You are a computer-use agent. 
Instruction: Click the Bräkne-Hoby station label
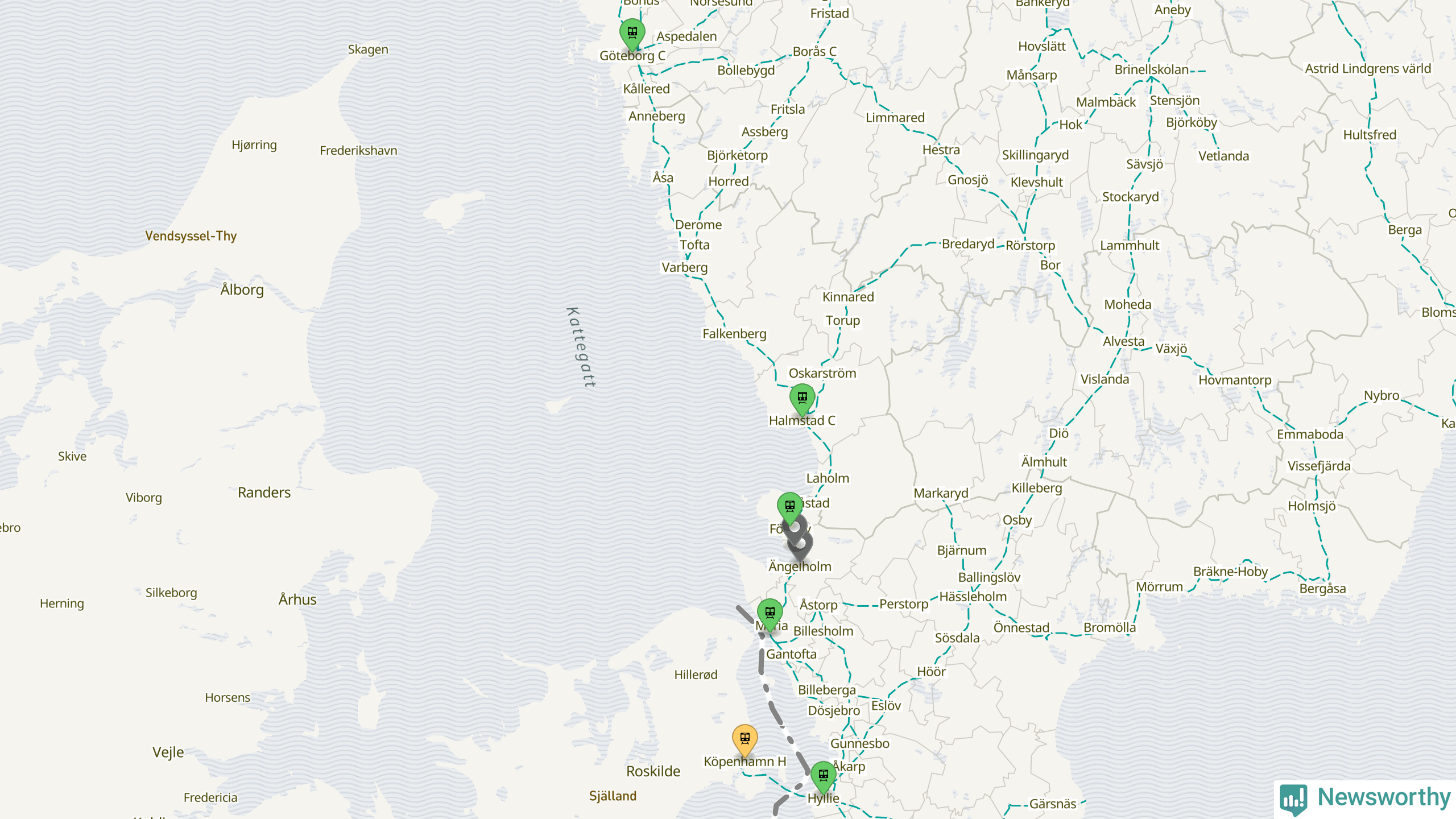1230,572
